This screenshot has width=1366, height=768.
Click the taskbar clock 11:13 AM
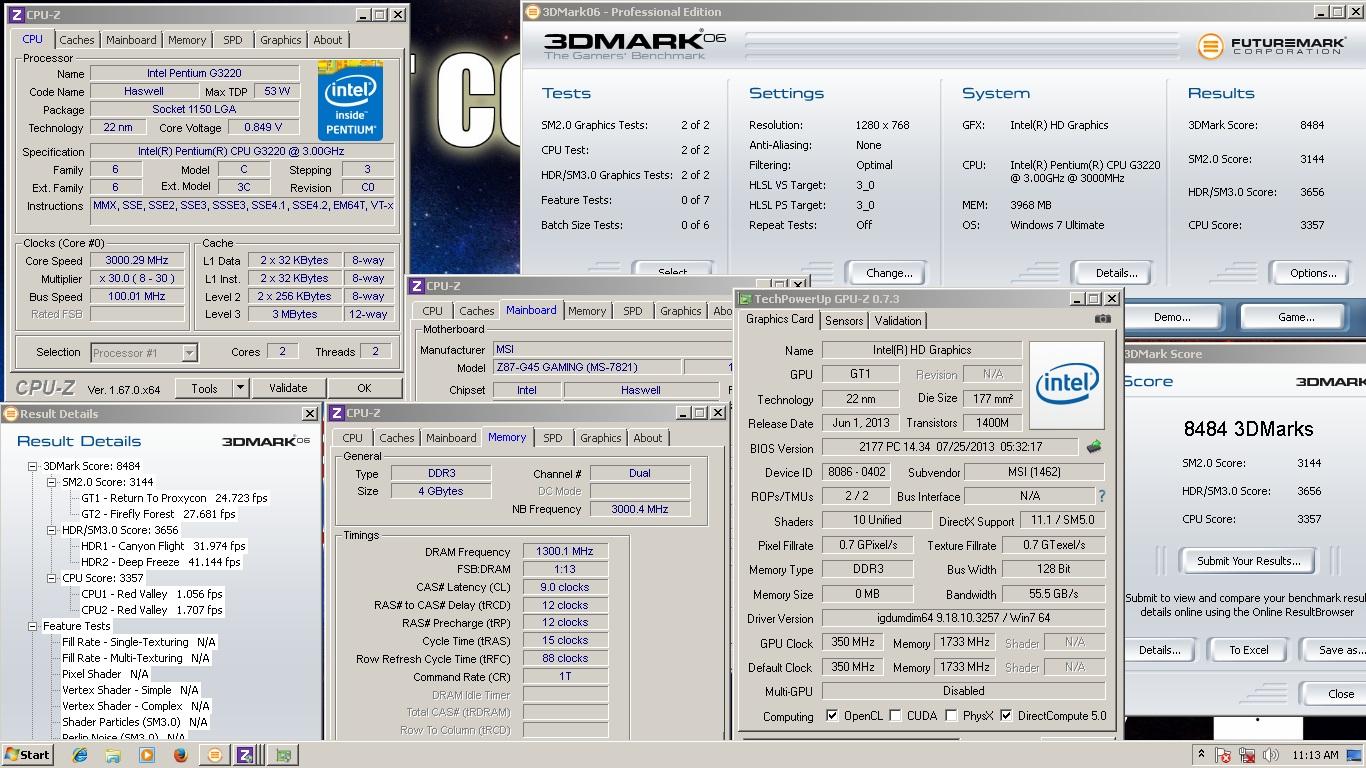[x=1315, y=755]
